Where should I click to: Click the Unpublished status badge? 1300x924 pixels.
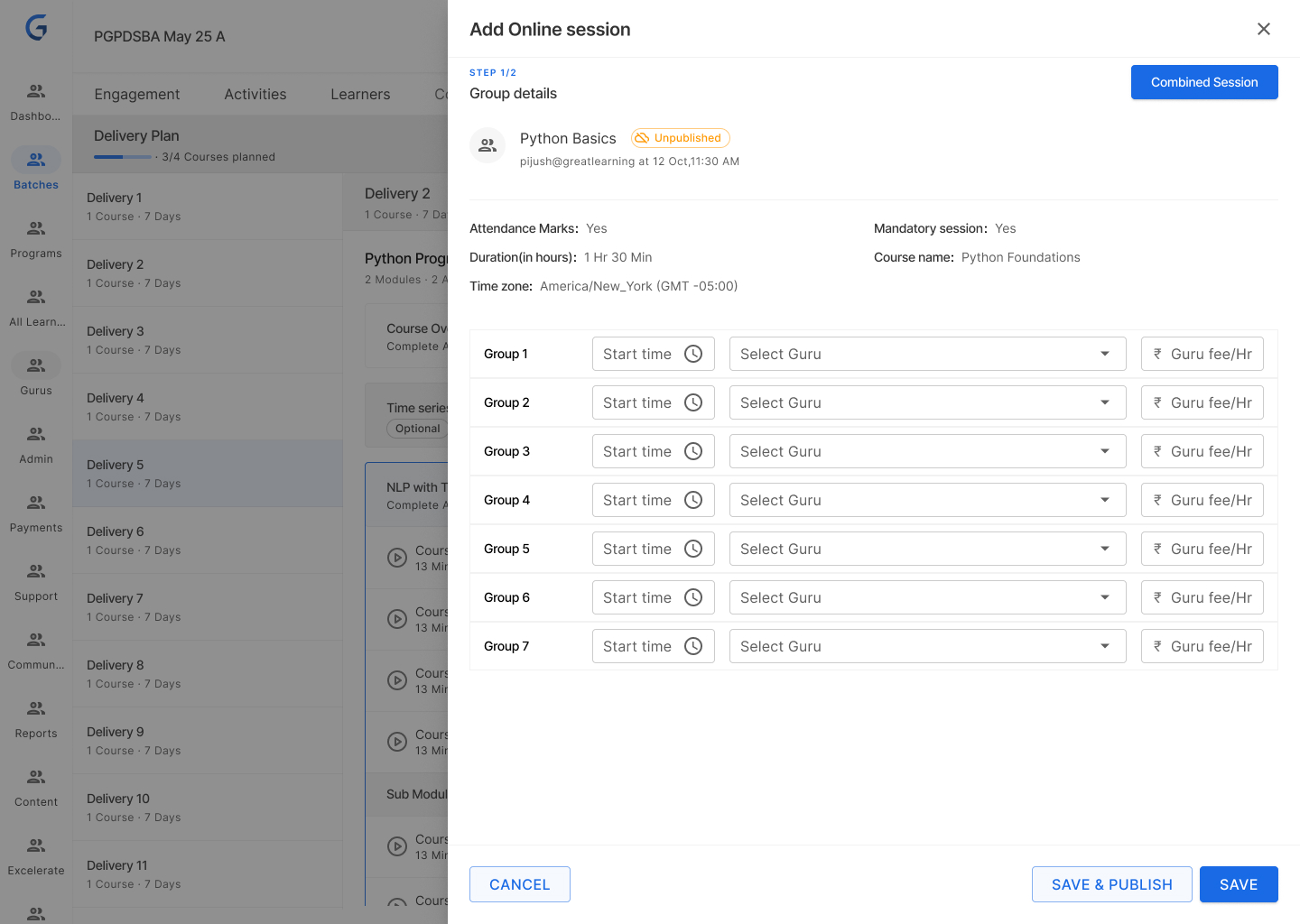pyautogui.click(x=681, y=138)
